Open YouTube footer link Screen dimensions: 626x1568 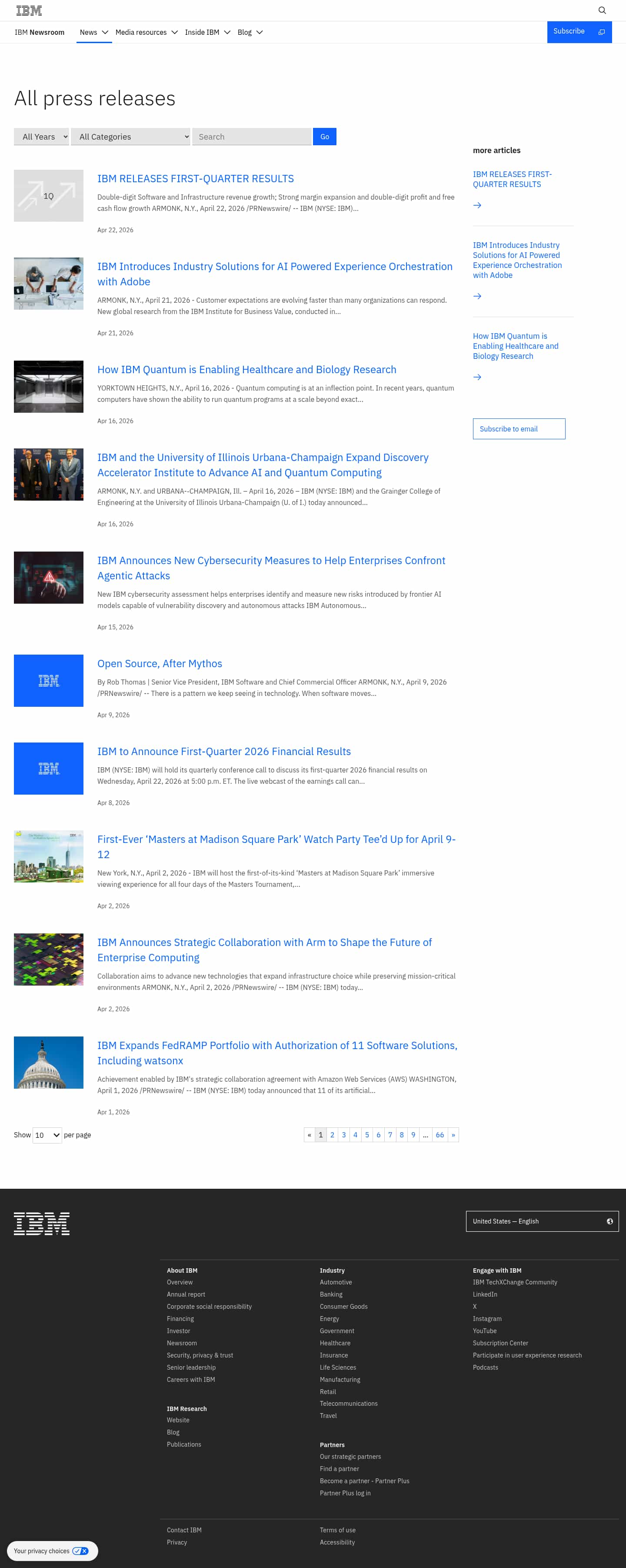(485, 1331)
